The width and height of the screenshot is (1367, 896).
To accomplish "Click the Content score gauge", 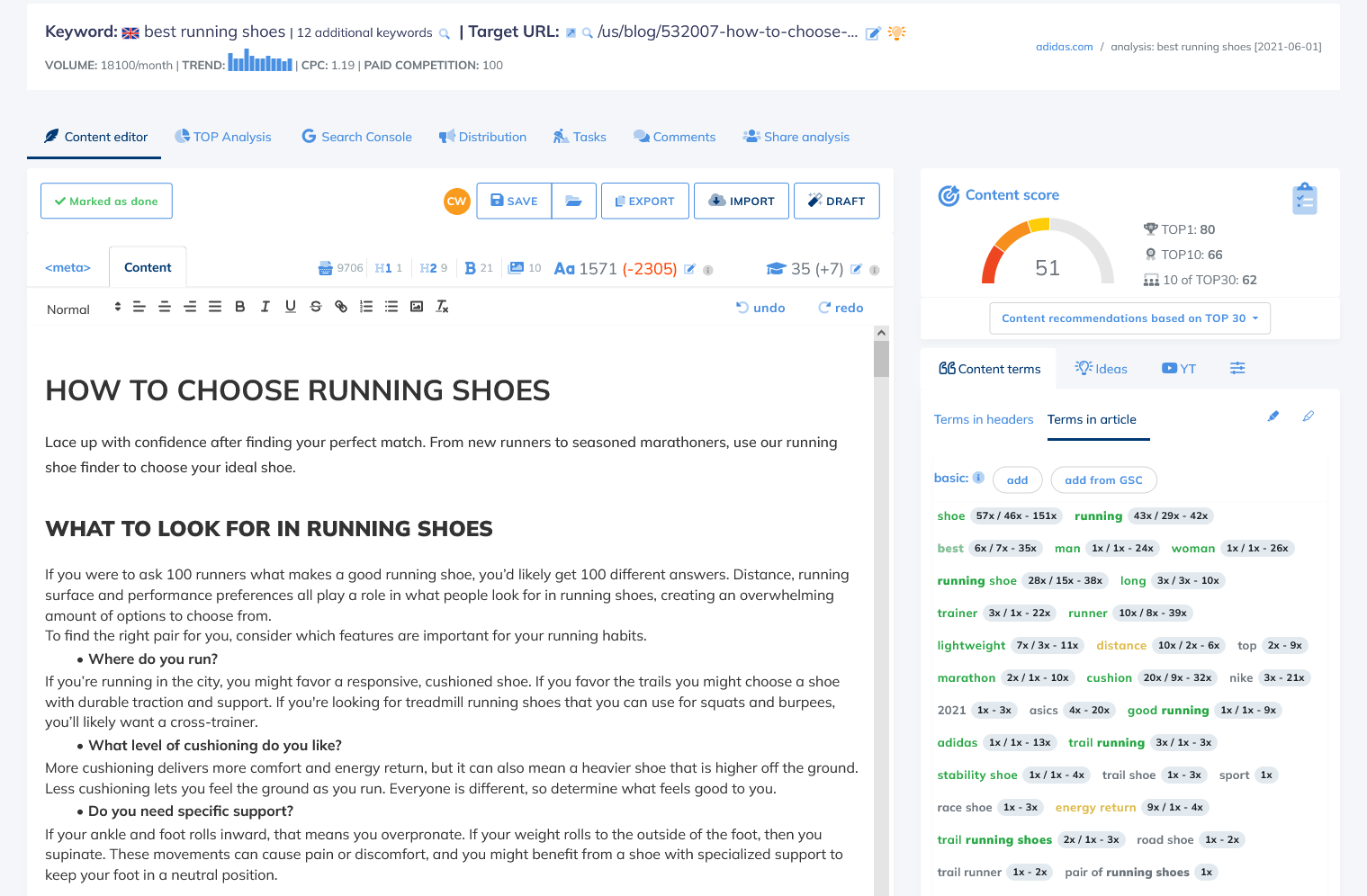I will (x=1048, y=255).
